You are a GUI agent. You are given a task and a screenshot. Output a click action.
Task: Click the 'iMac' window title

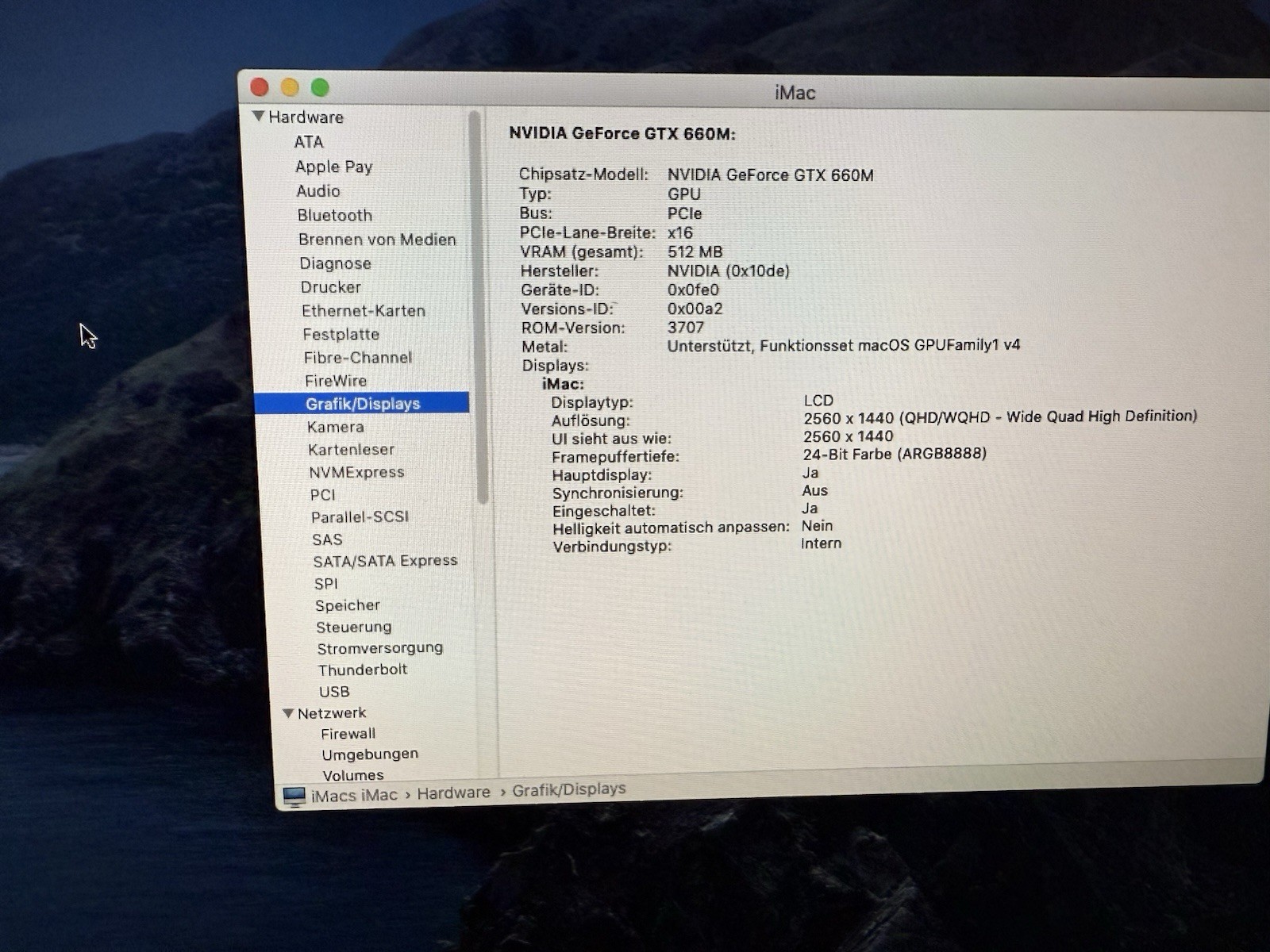(795, 93)
